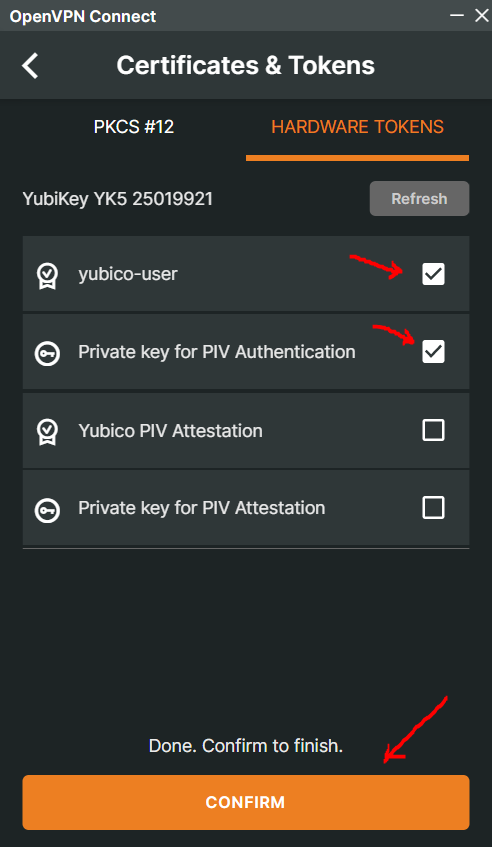This screenshot has width=492, height=847.
Task: Uncheck Private key for PIV Authentication checkbox
Action: [433, 352]
